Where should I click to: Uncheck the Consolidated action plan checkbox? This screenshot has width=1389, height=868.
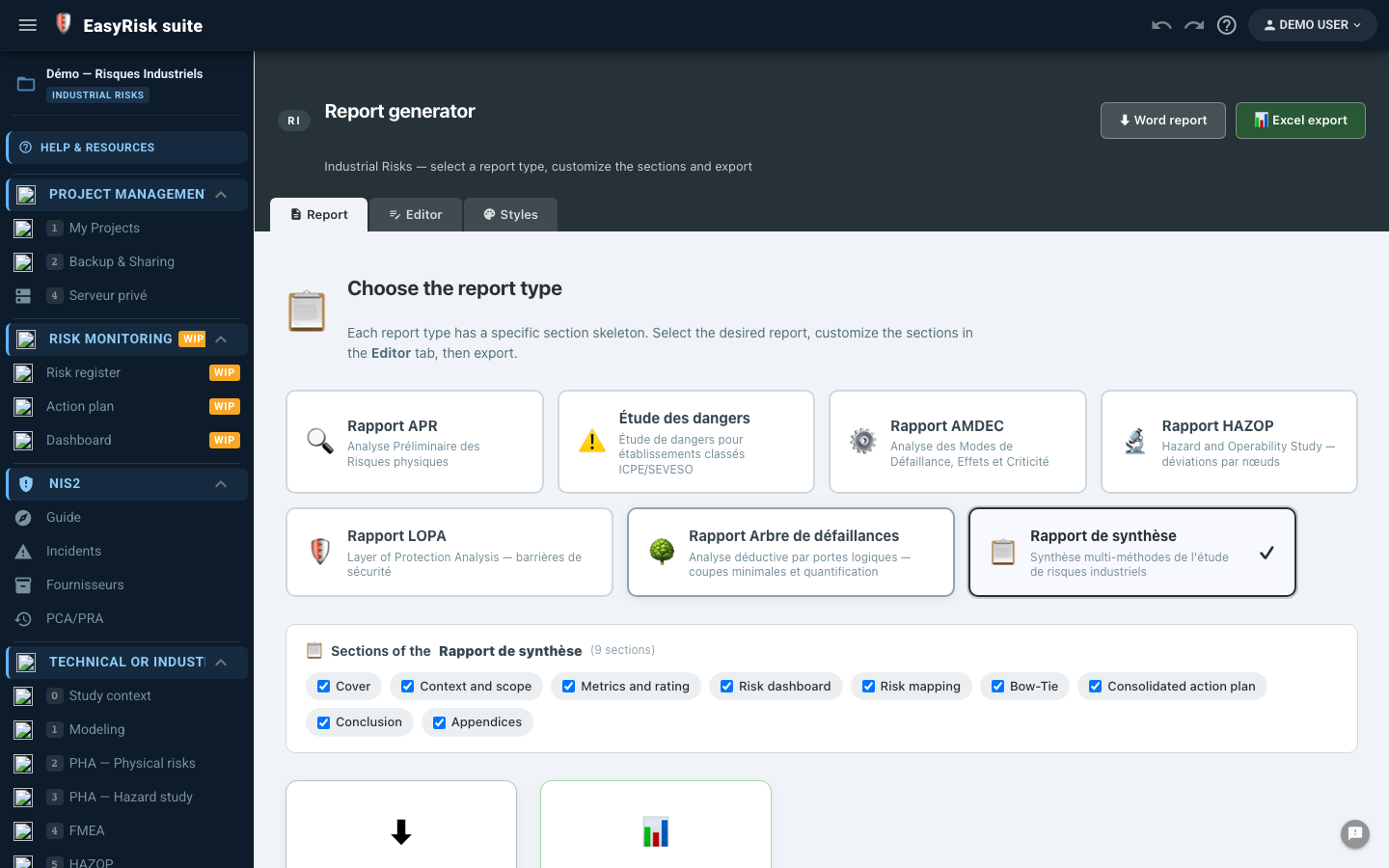pyautogui.click(x=1096, y=687)
